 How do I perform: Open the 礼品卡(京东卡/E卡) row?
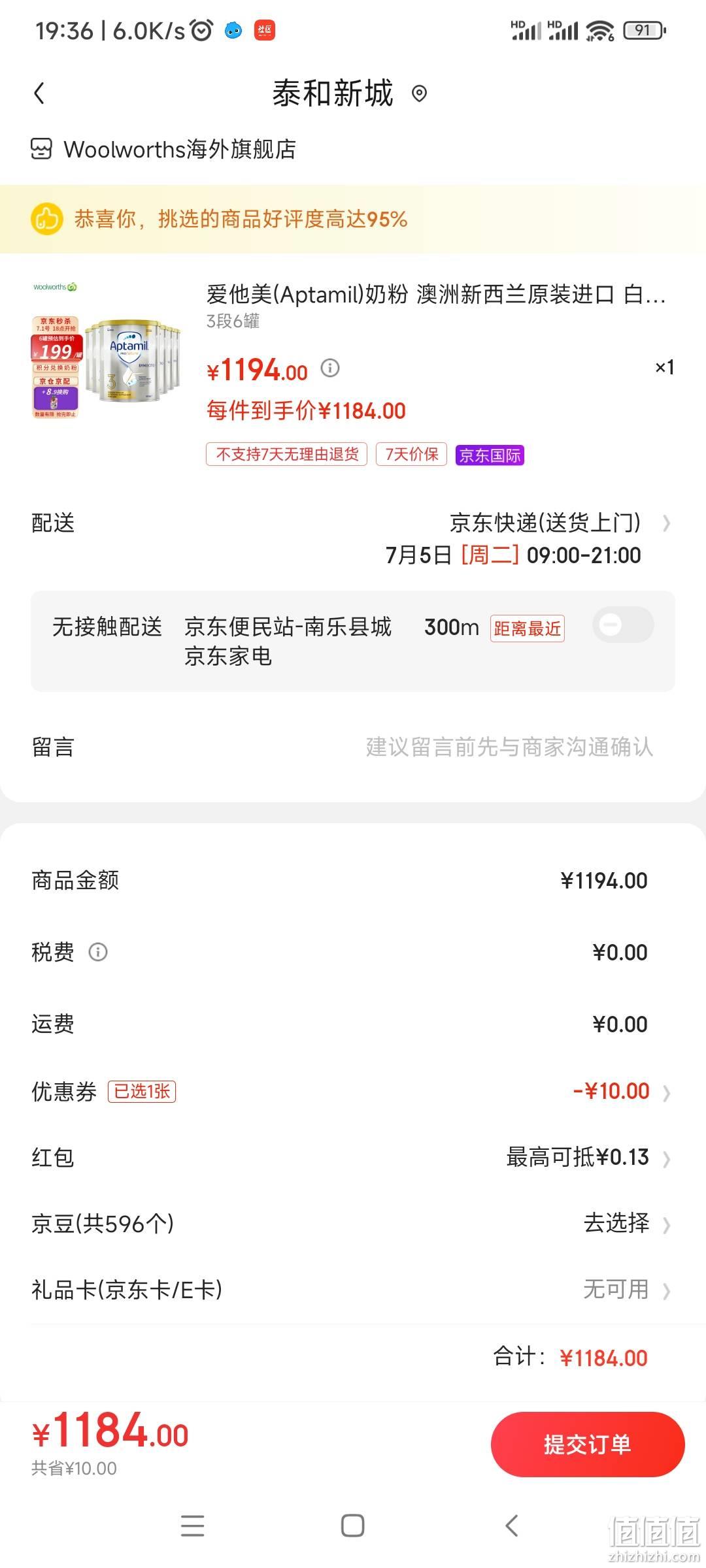click(353, 1290)
